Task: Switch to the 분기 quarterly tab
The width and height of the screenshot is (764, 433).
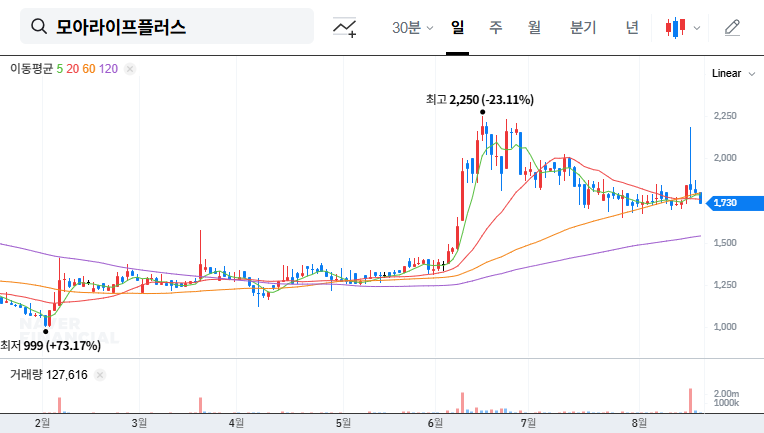Action: pyautogui.click(x=582, y=27)
